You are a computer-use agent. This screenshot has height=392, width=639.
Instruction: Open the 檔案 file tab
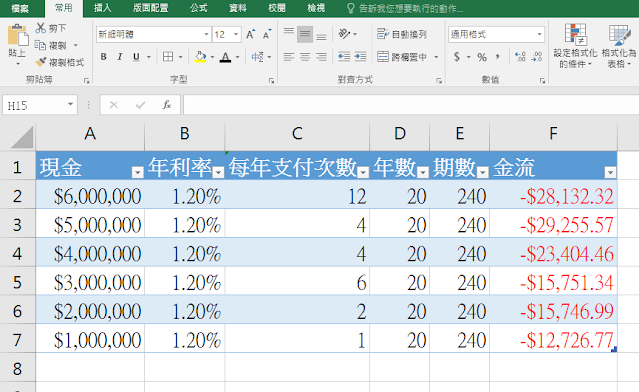[20, 9]
